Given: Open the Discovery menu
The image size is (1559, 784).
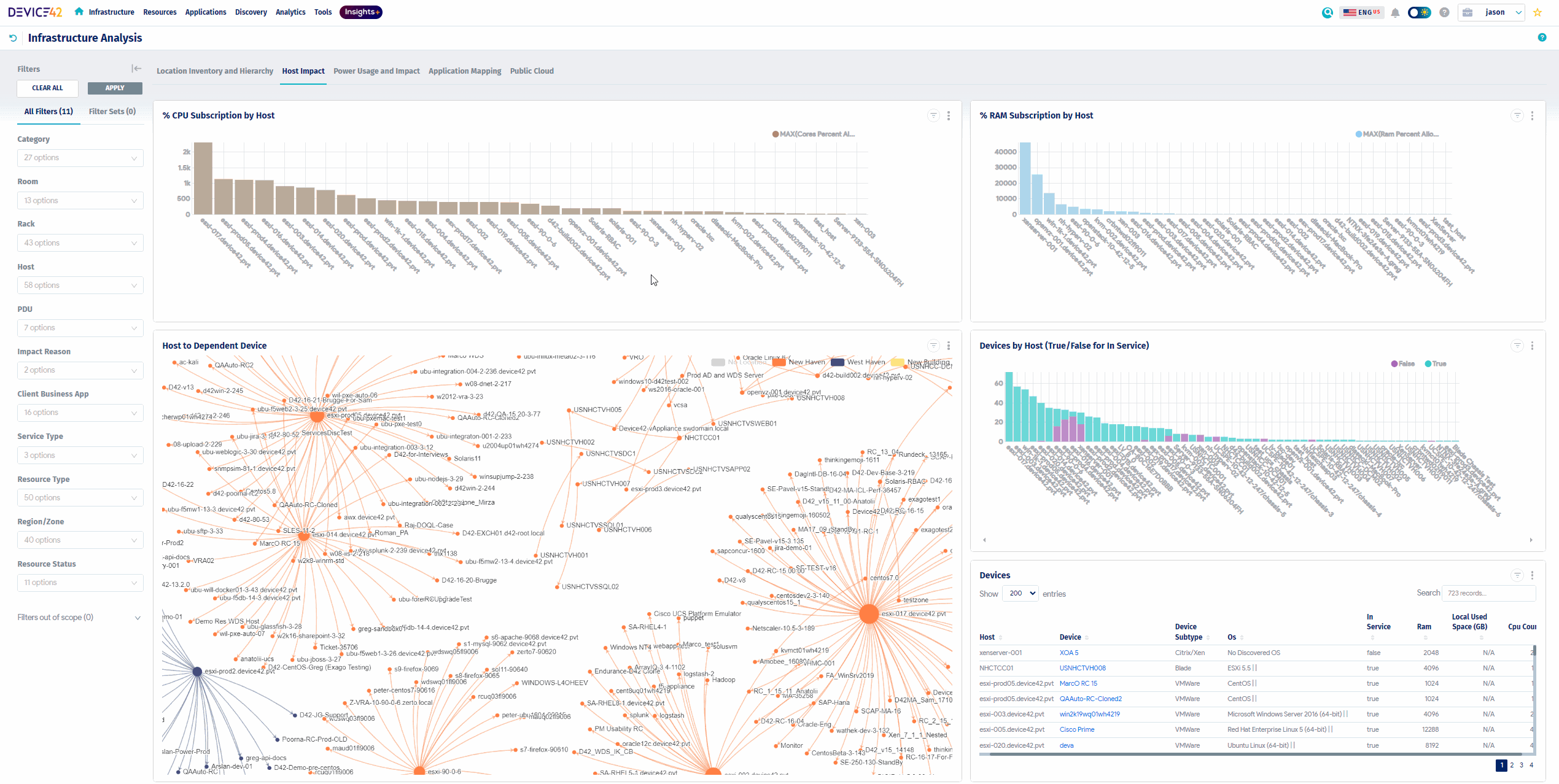Looking at the screenshot, I should click(x=251, y=12).
